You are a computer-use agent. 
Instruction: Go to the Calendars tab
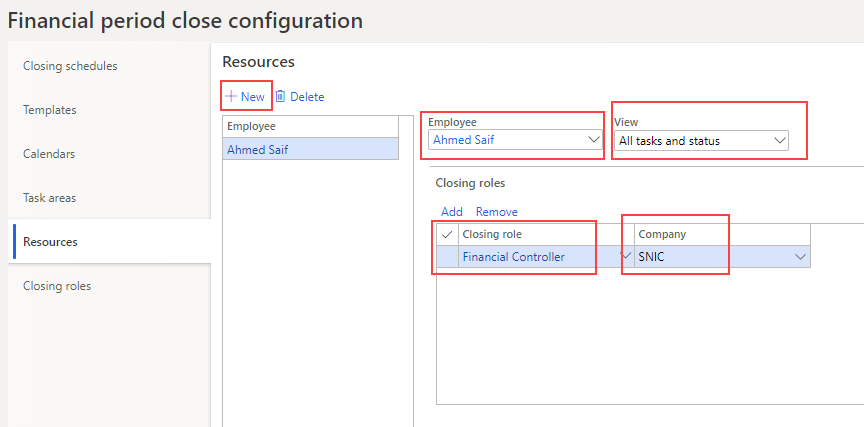49,154
